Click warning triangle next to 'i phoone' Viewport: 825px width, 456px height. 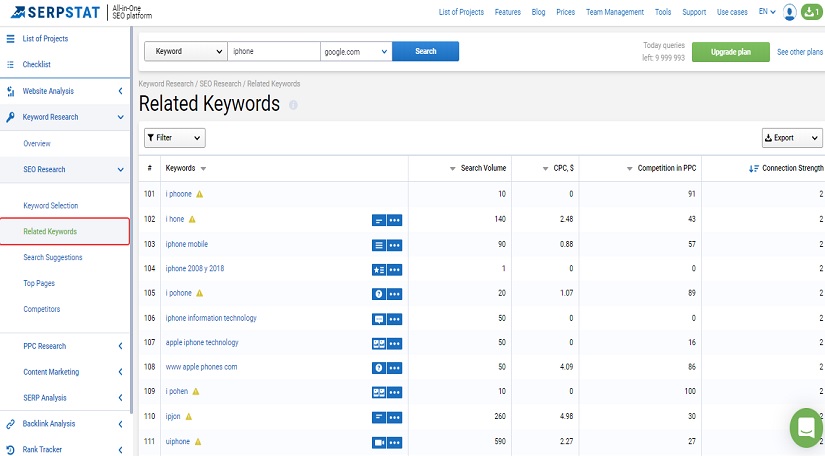coord(199,194)
